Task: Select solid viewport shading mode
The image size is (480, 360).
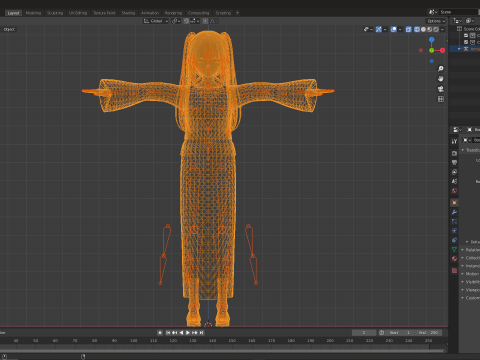Action: click(423, 29)
